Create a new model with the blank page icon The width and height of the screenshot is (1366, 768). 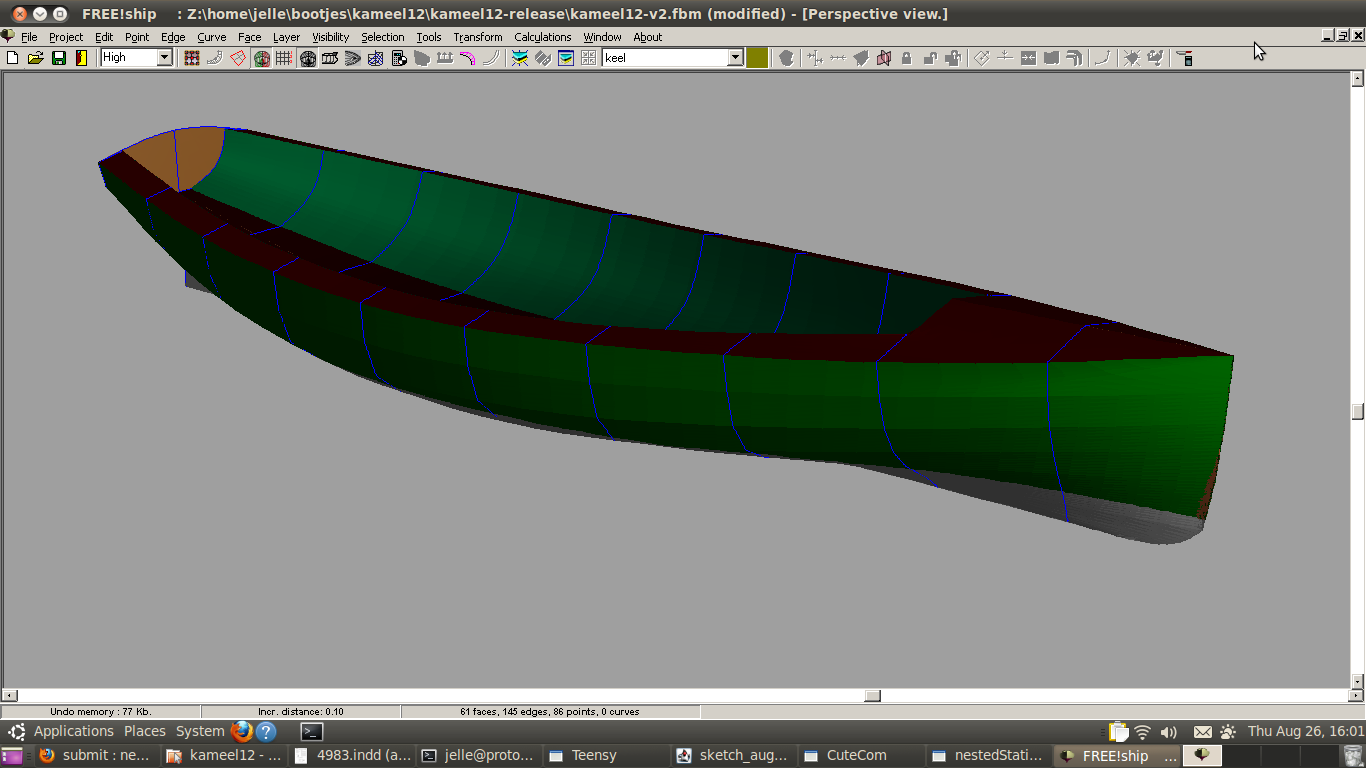[12, 58]
